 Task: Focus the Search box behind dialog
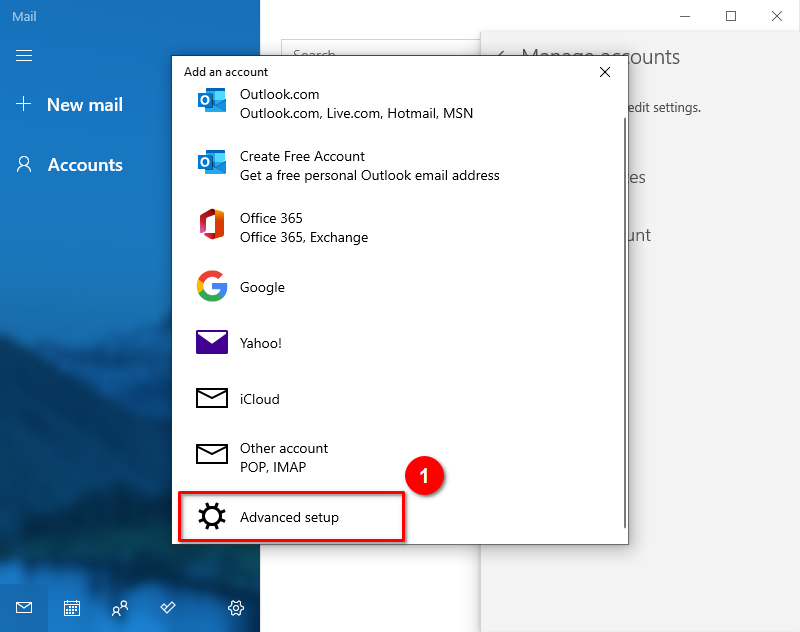(x=381, y=47)
